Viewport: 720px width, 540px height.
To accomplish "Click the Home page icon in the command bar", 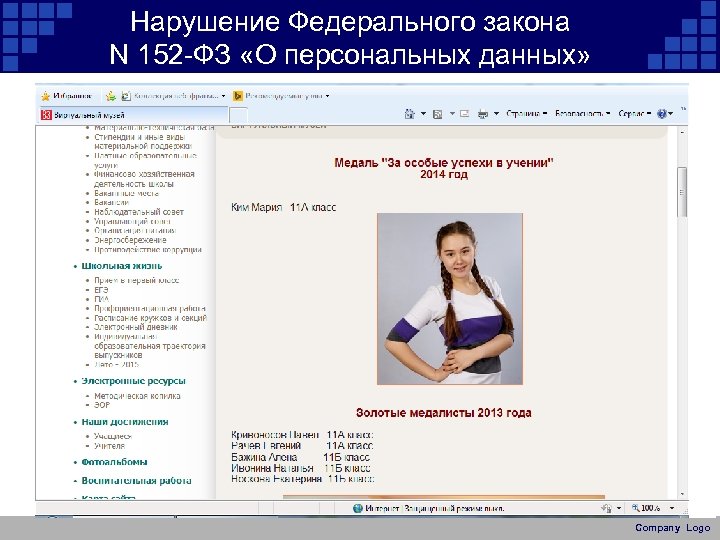I will (410, 113).
